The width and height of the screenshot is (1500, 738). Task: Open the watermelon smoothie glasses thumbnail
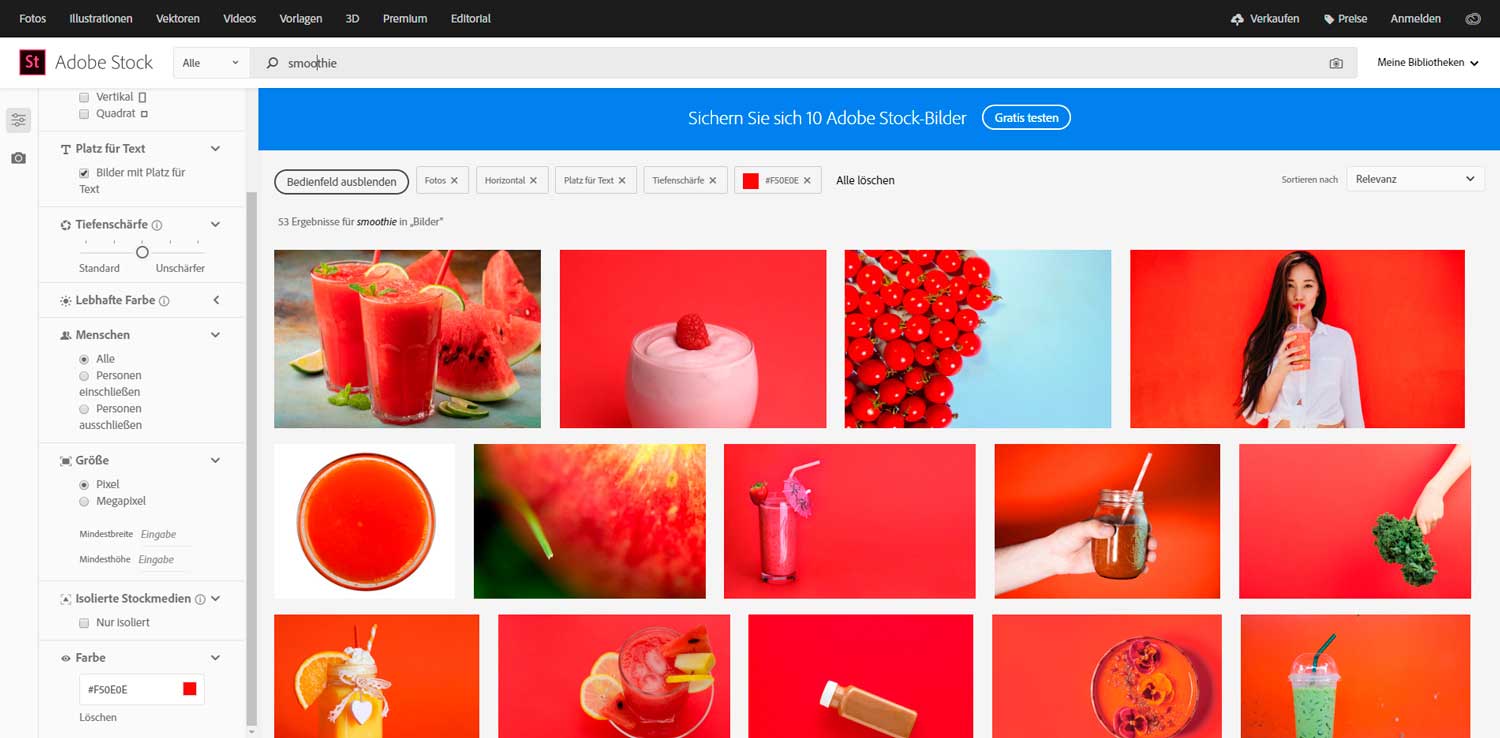click(x=407, y=339)
